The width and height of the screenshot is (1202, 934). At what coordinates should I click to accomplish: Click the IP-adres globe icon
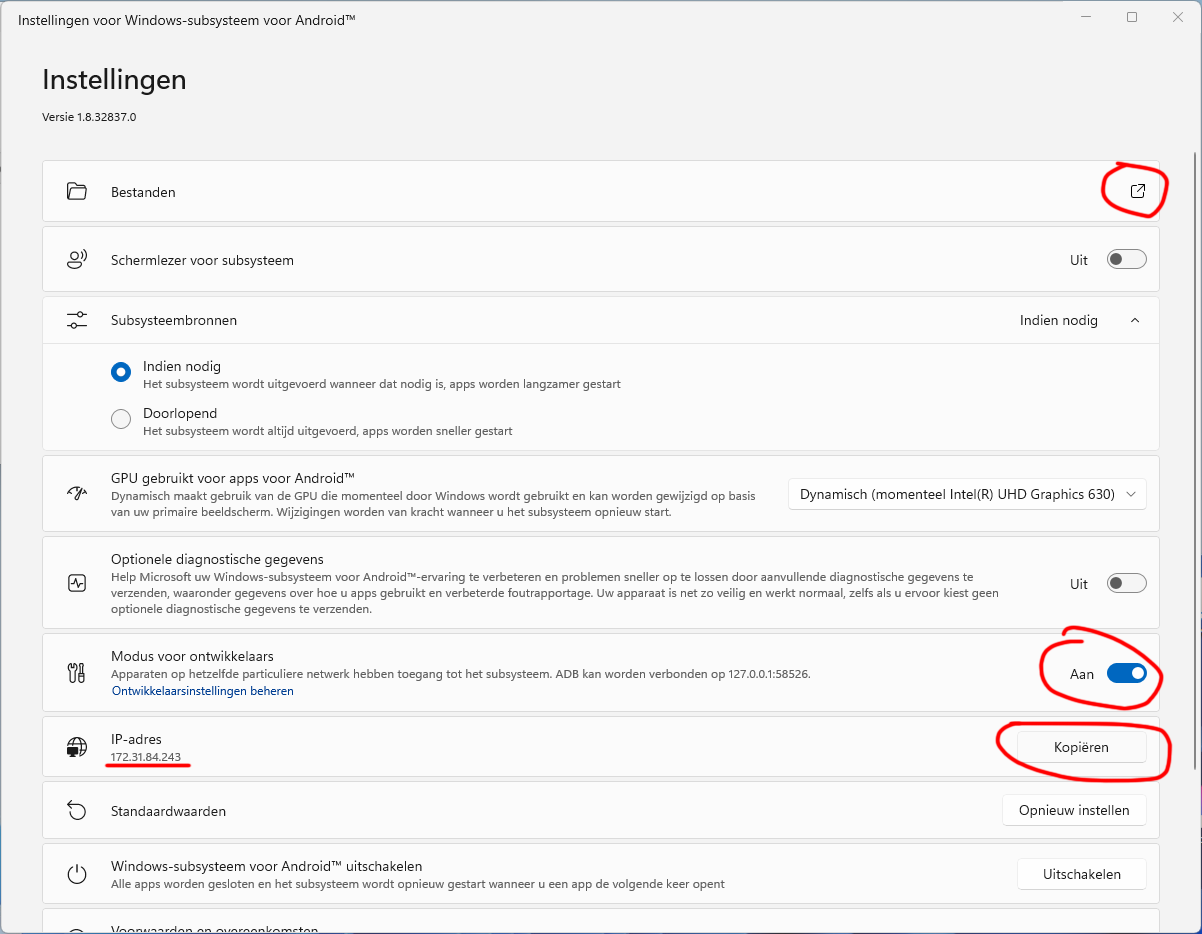click(77, 747)
